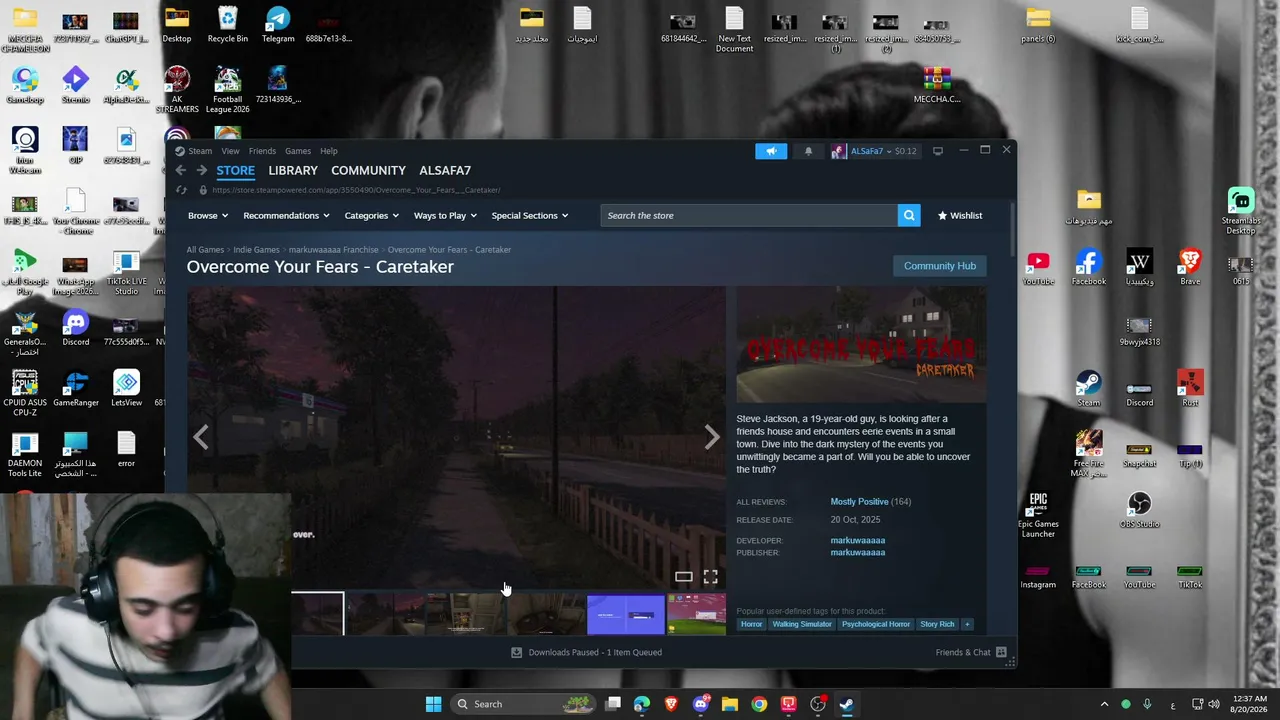Open Streamlabs Desktop shortcut
This screenshot has width=1280, height=720.
click(1240, 212)
